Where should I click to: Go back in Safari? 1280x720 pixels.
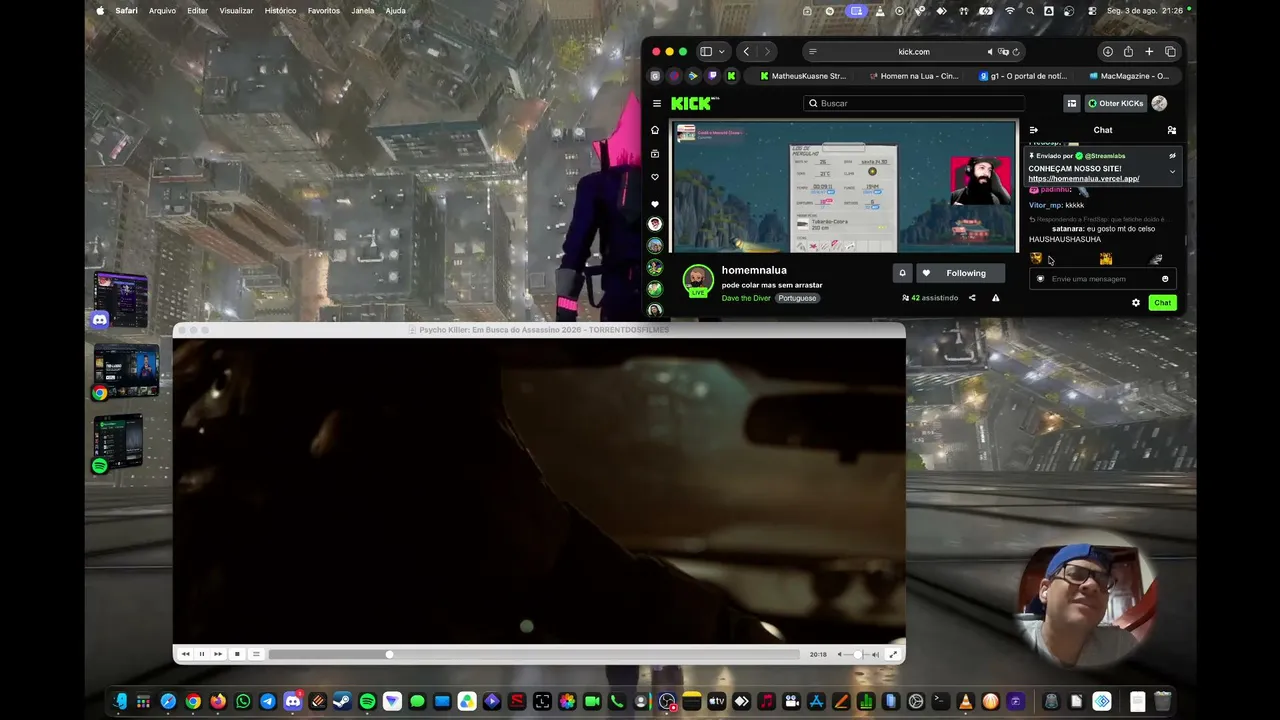[746, 52]
